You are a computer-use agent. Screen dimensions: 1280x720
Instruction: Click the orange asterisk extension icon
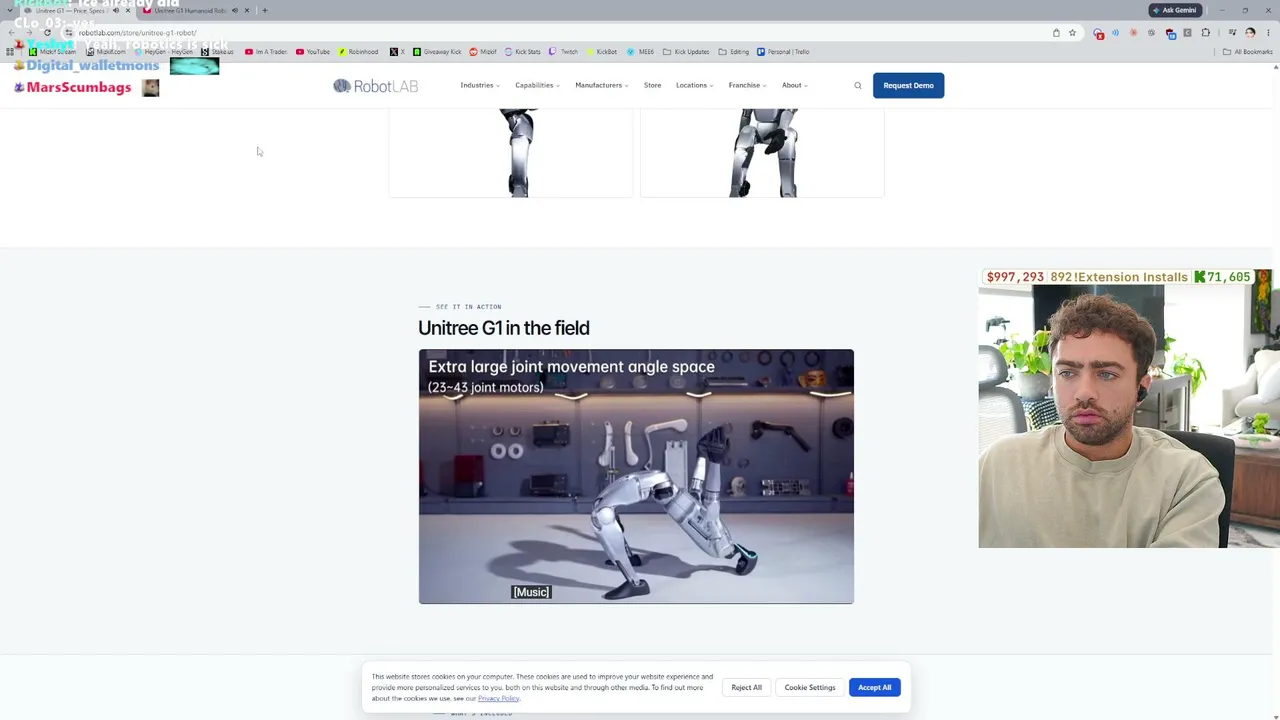pos(1133,33)
